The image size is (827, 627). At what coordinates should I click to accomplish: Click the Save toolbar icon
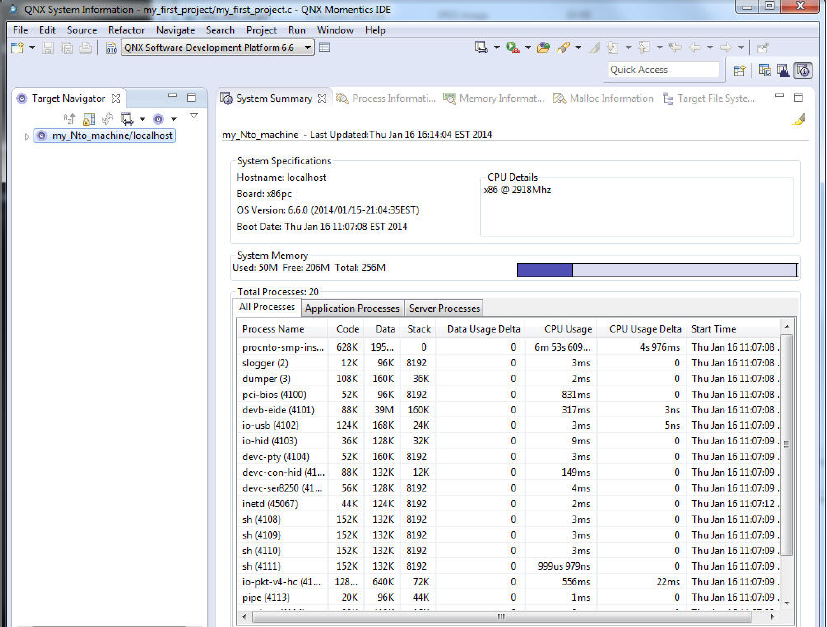(48, 48)
